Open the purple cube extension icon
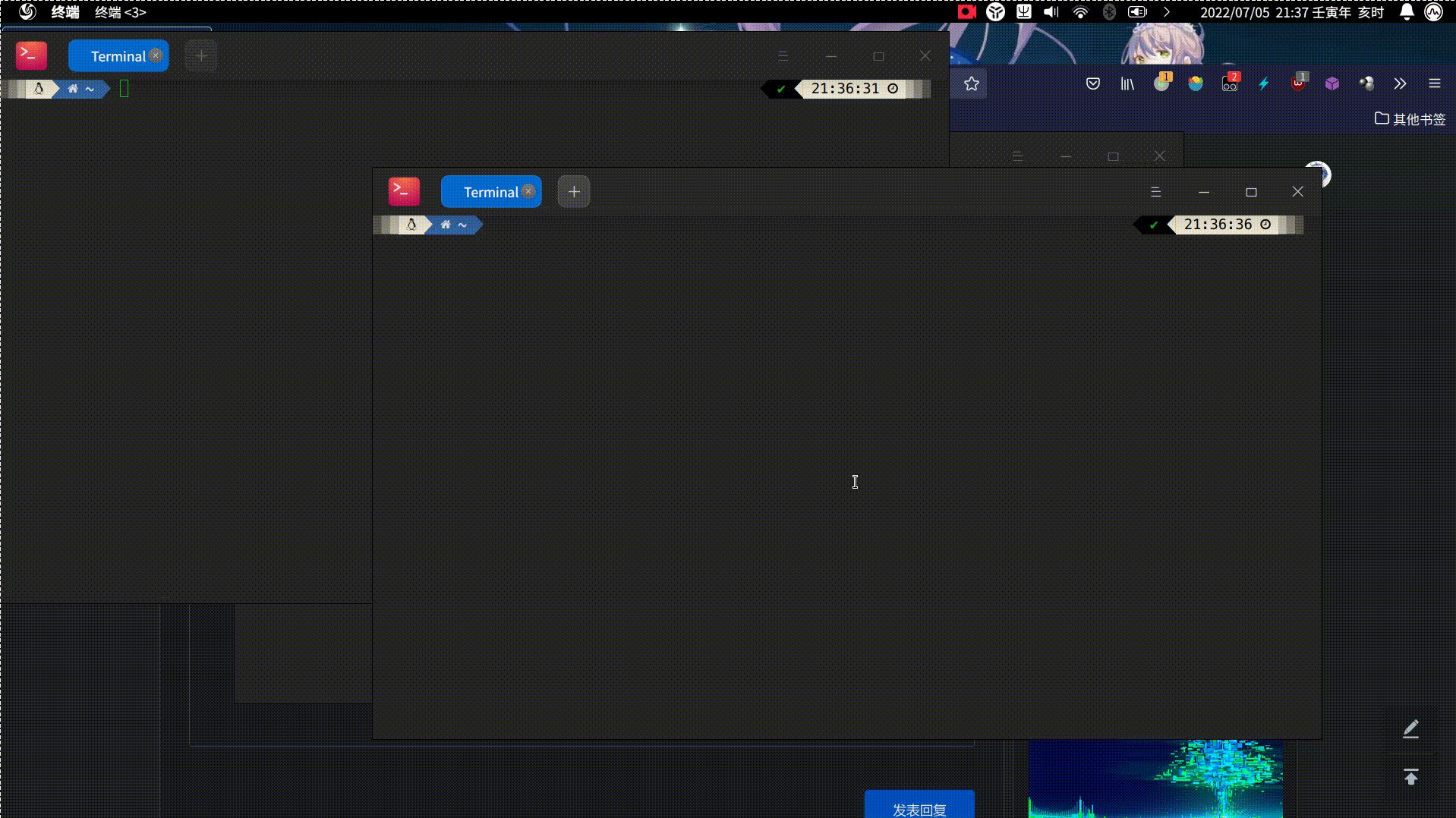This screenshot has width=1456, height=818. [1332, 83]
